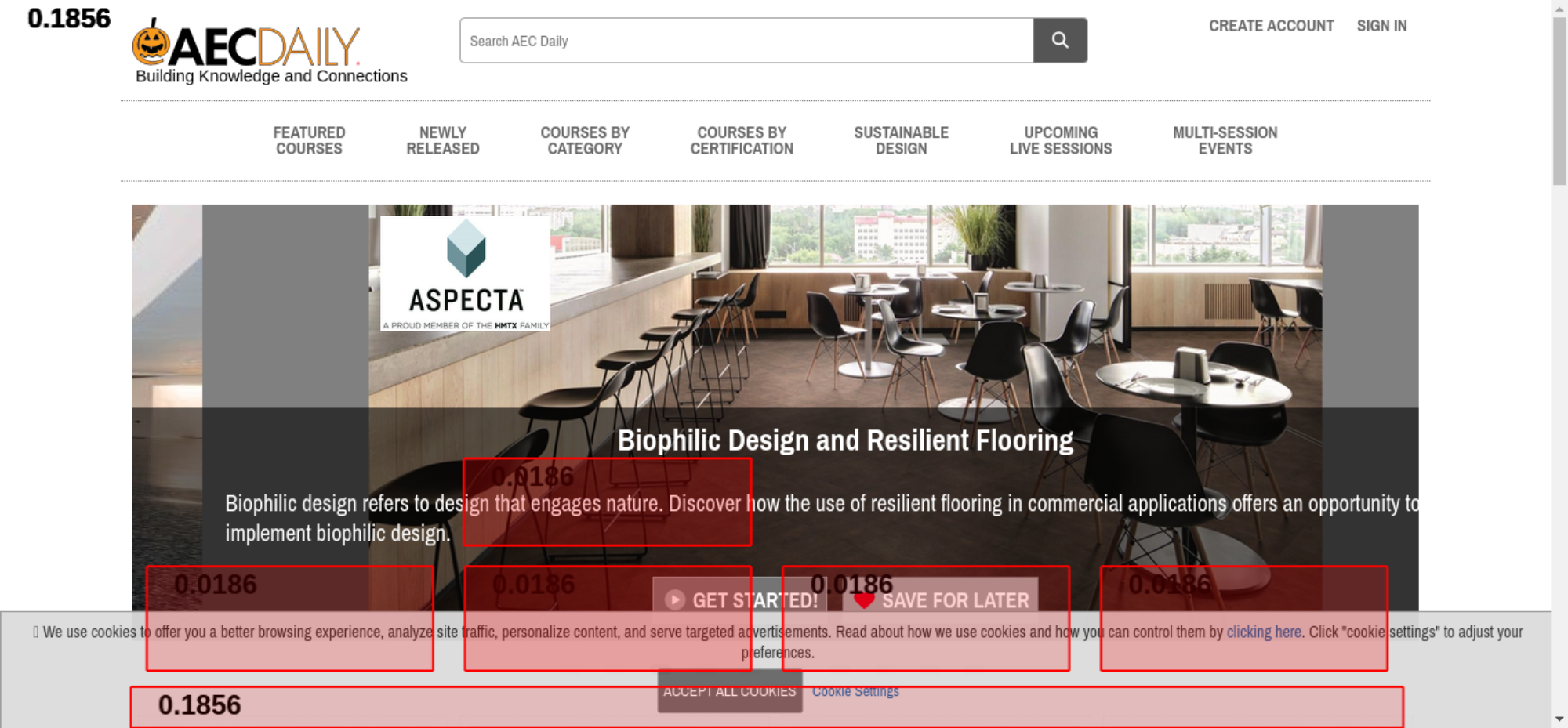
Task: Expand Courses by Category menu
Action: [584, 141]
